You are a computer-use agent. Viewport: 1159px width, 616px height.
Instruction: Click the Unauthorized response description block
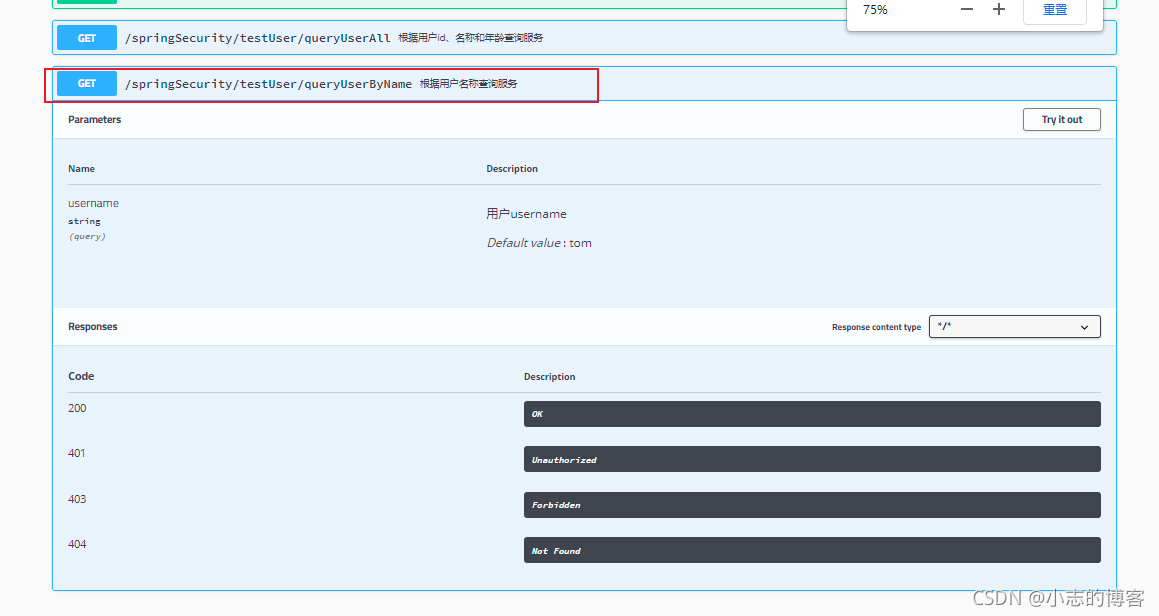(812, 459)
